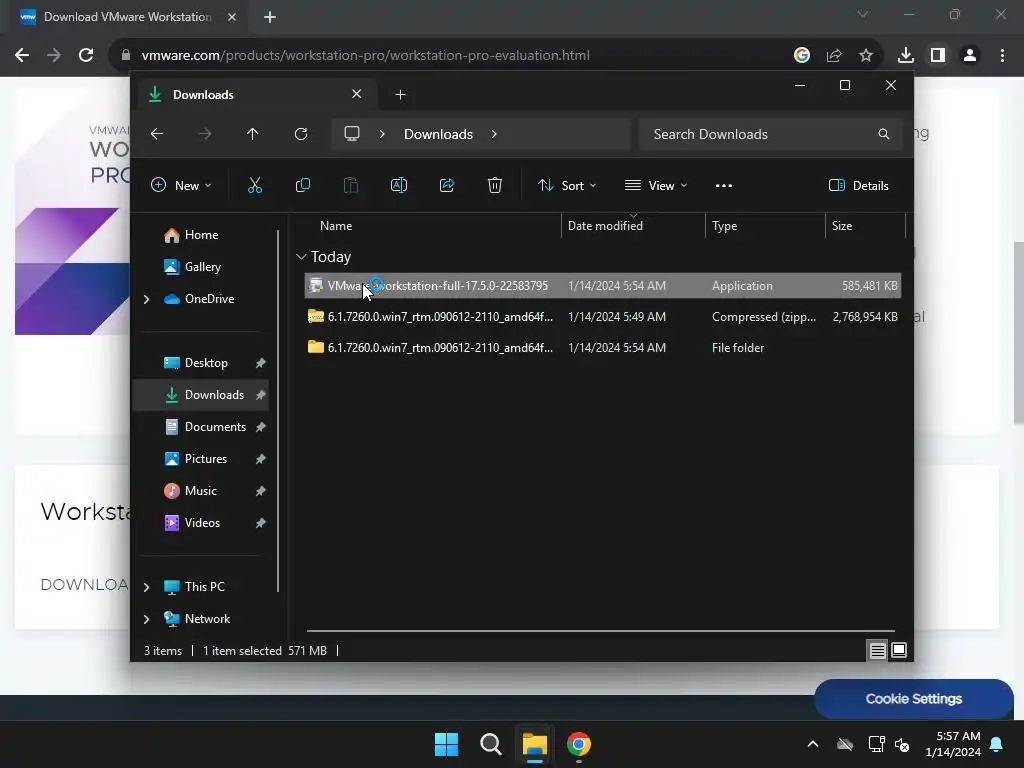This screenshot has width=1024, height=768.
Task: Open Desktop in navigation pane
Action: point(200,363)
